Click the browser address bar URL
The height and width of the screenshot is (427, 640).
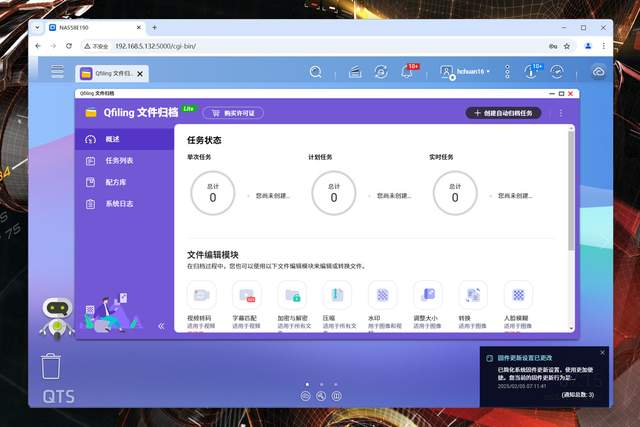click(156, 46)
